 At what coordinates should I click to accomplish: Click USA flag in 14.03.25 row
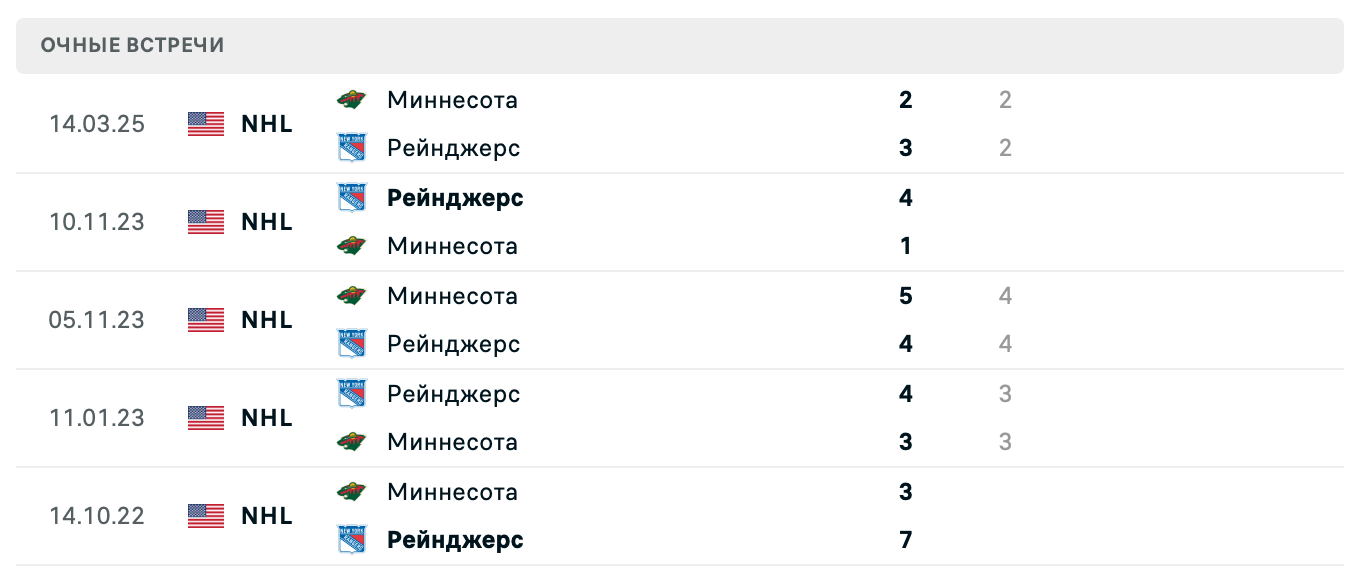click(206, 124)
